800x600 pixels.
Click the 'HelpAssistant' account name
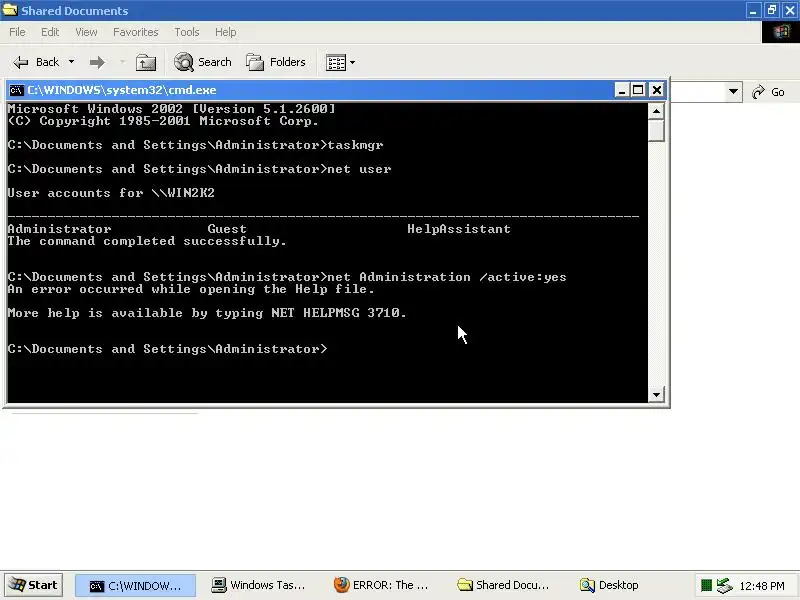click(459, 229)
